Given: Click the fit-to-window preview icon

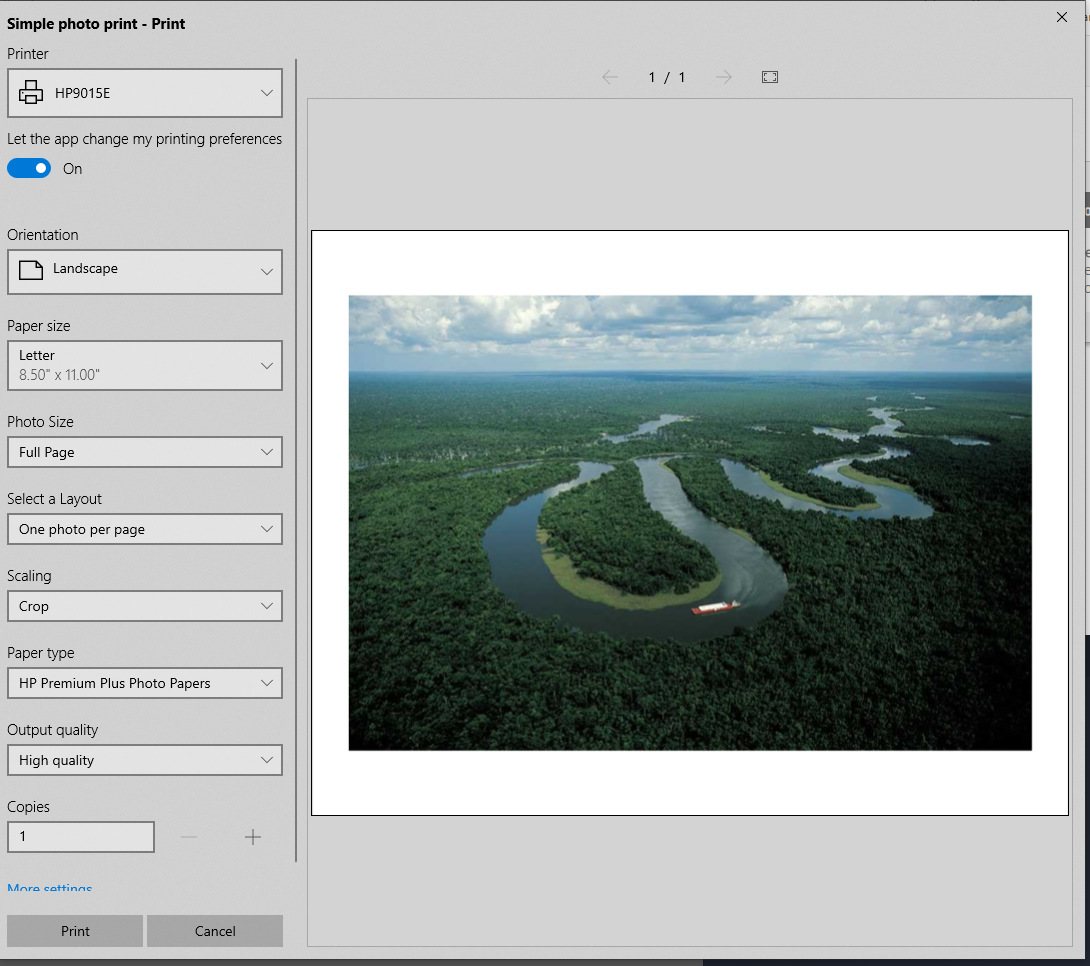Looking at the screenshot, I should (770, 77).
